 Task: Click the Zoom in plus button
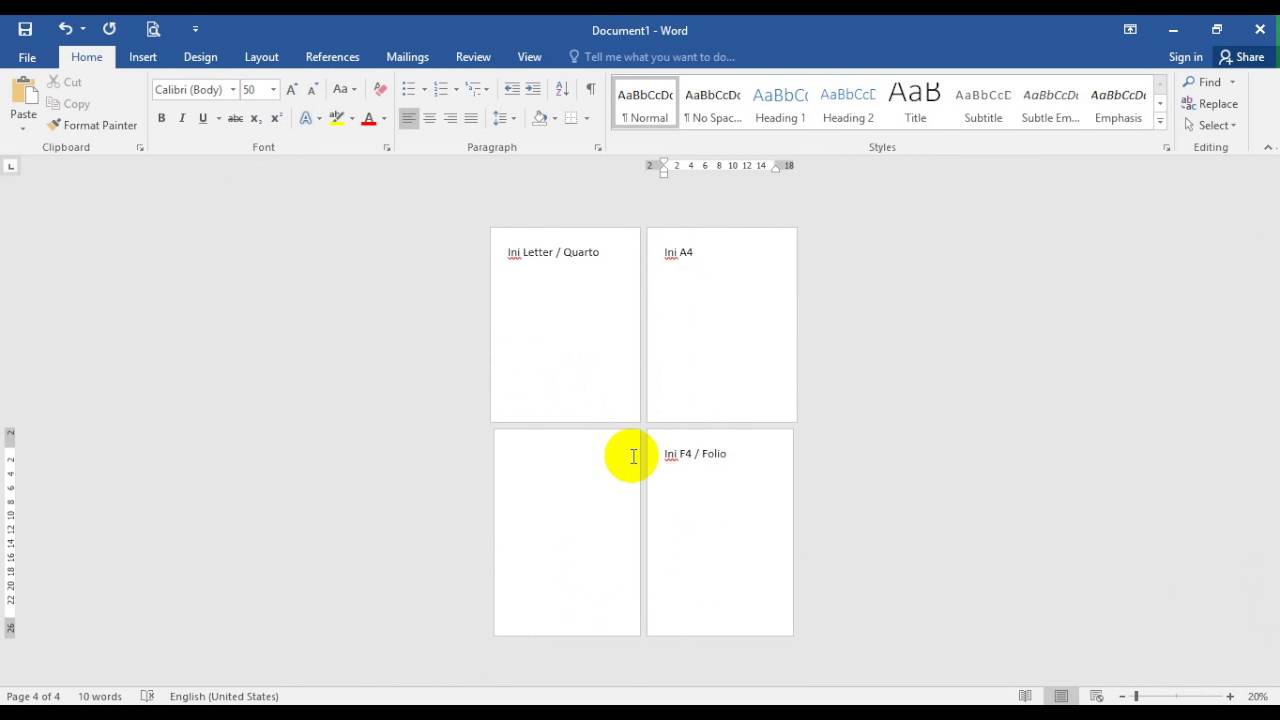coord(1230,696)
